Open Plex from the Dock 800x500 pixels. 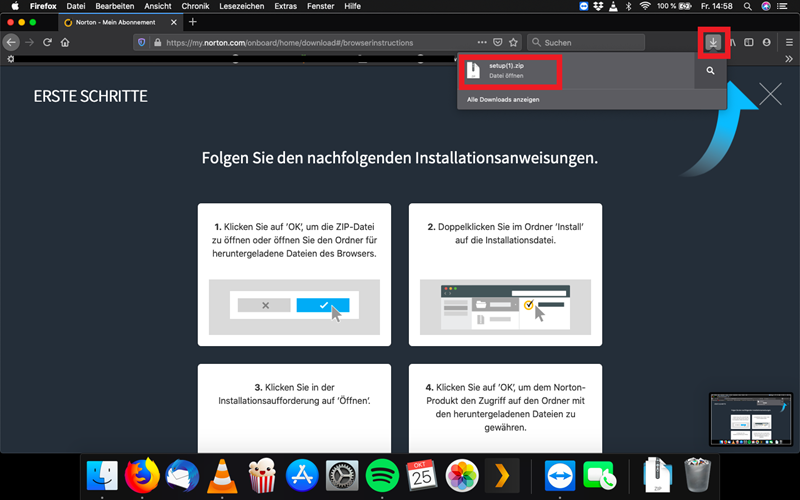[x=502, y=476]
